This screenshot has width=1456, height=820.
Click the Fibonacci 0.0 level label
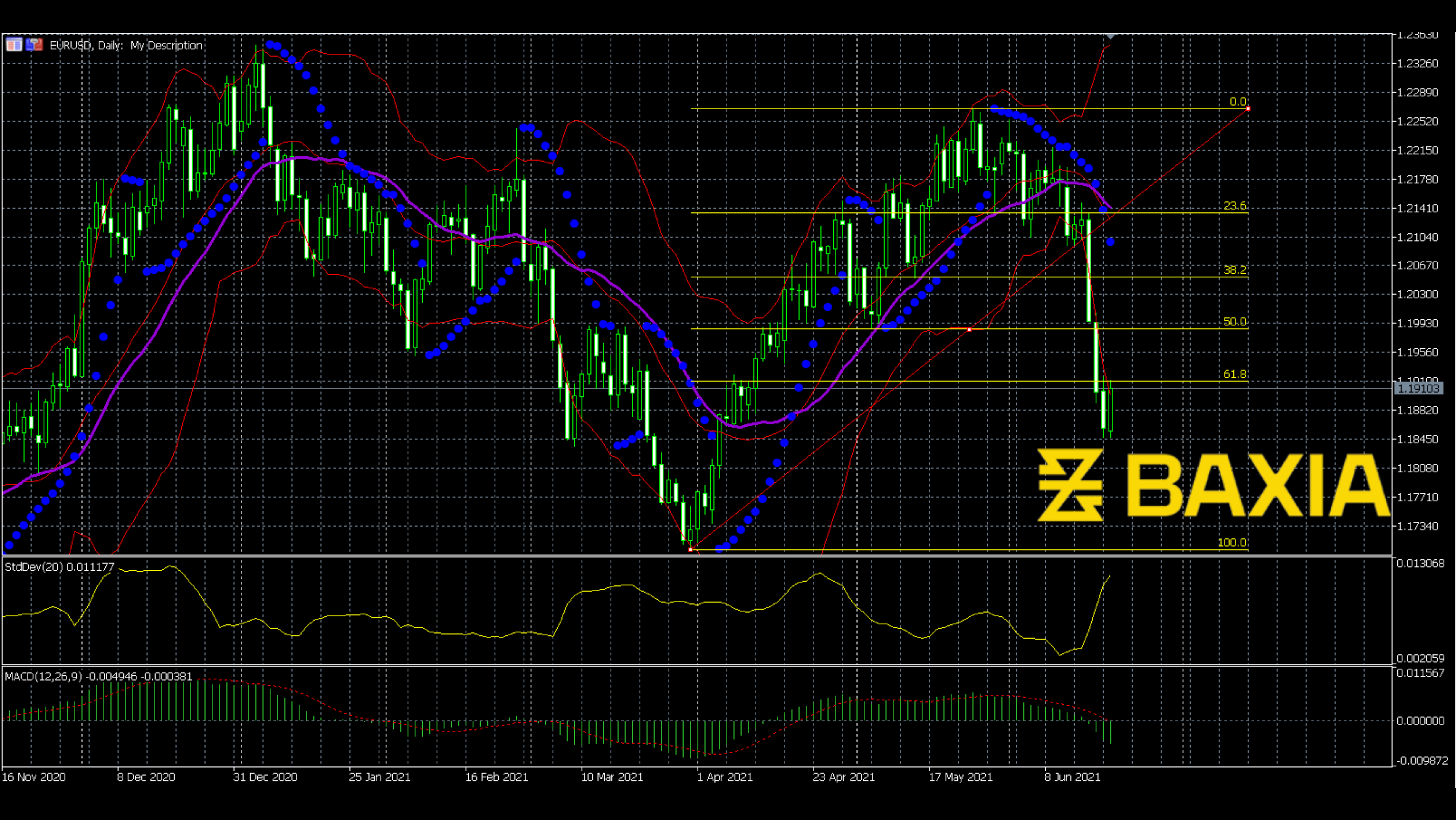point(1238,102)
